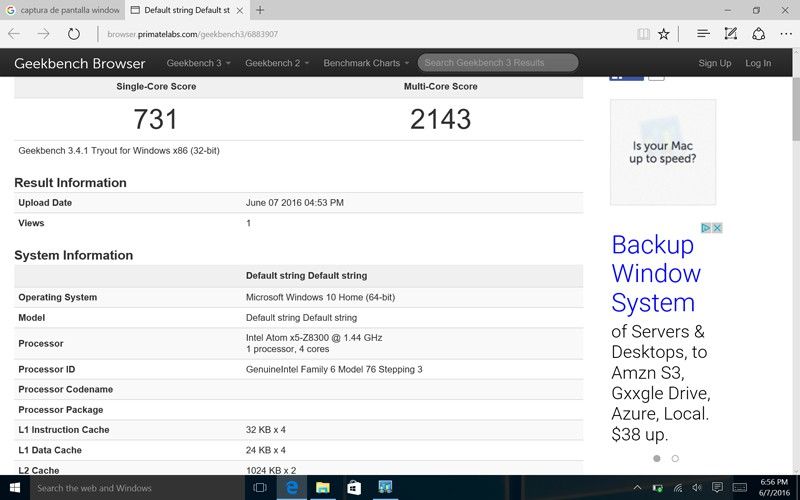Screen dimensions: 800x500
Task: Click the page vertical scrollbar thumb
Action: 796,109
